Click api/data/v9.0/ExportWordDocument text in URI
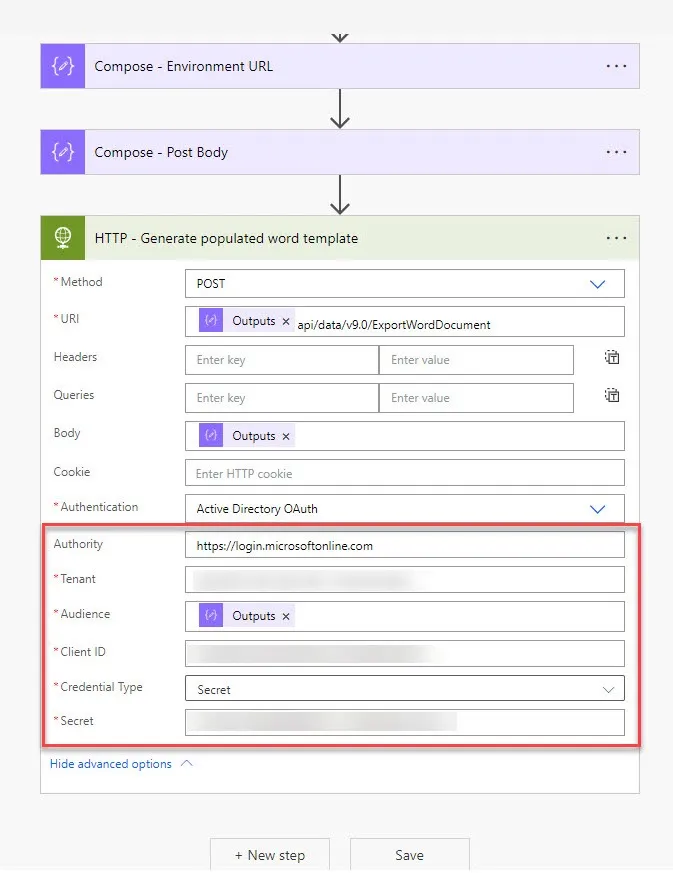The width and height of the screenshot is (673, 873). tap(394, 325)
